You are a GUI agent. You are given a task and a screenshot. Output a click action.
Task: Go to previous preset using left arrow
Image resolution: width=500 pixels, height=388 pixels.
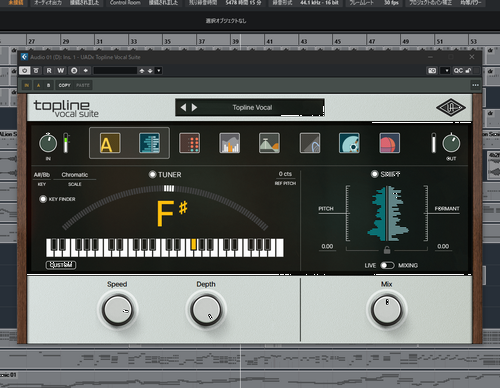coord(183,107)
